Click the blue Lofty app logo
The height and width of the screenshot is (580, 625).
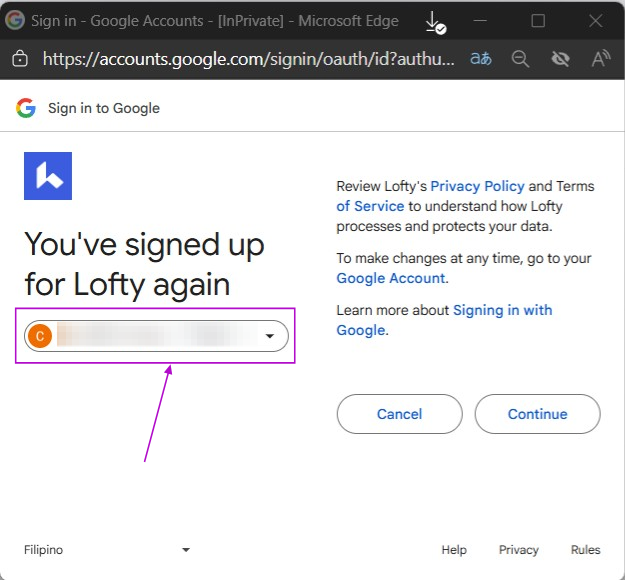[48, 176]
